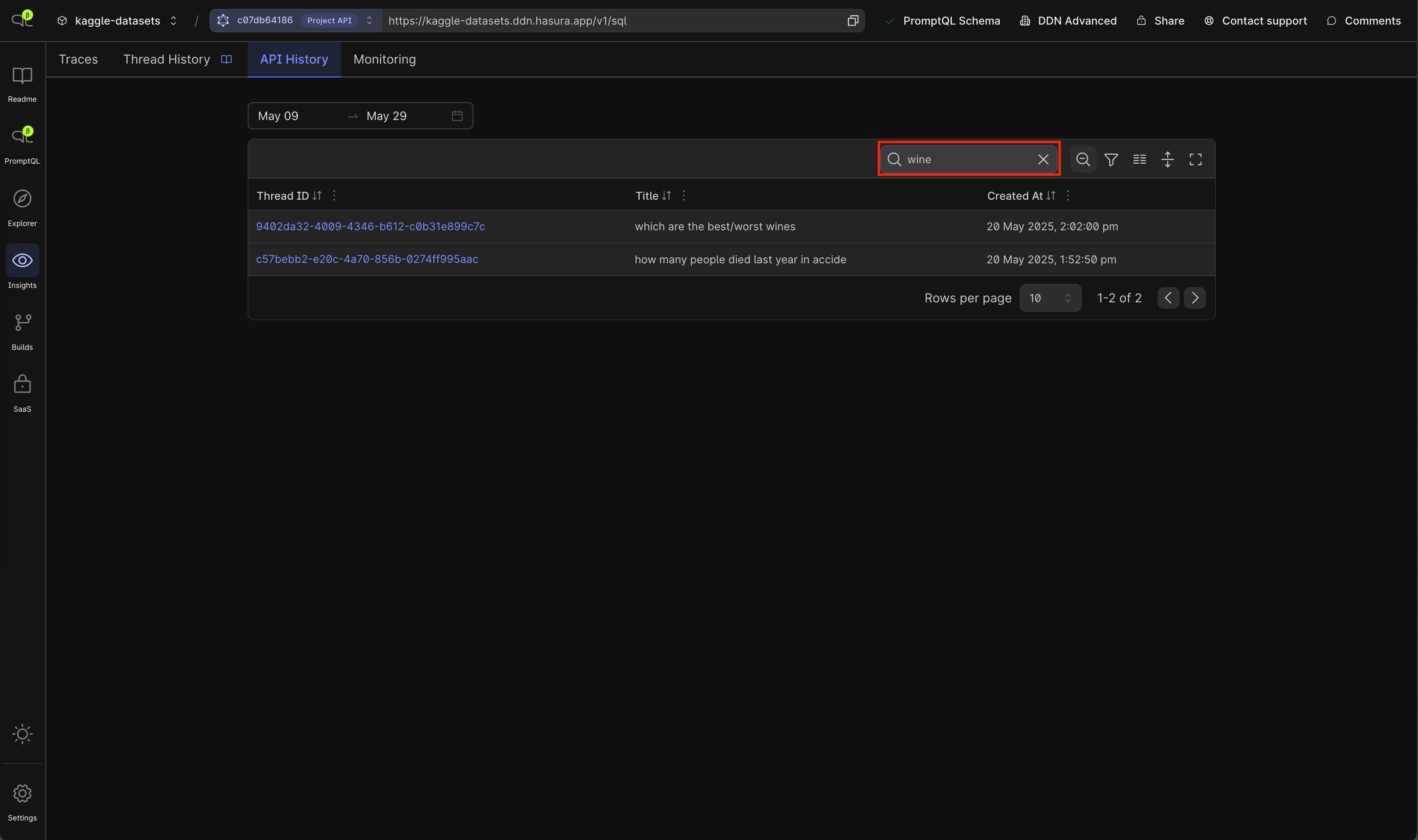Open the column visibility list icon

(1139, 159)
